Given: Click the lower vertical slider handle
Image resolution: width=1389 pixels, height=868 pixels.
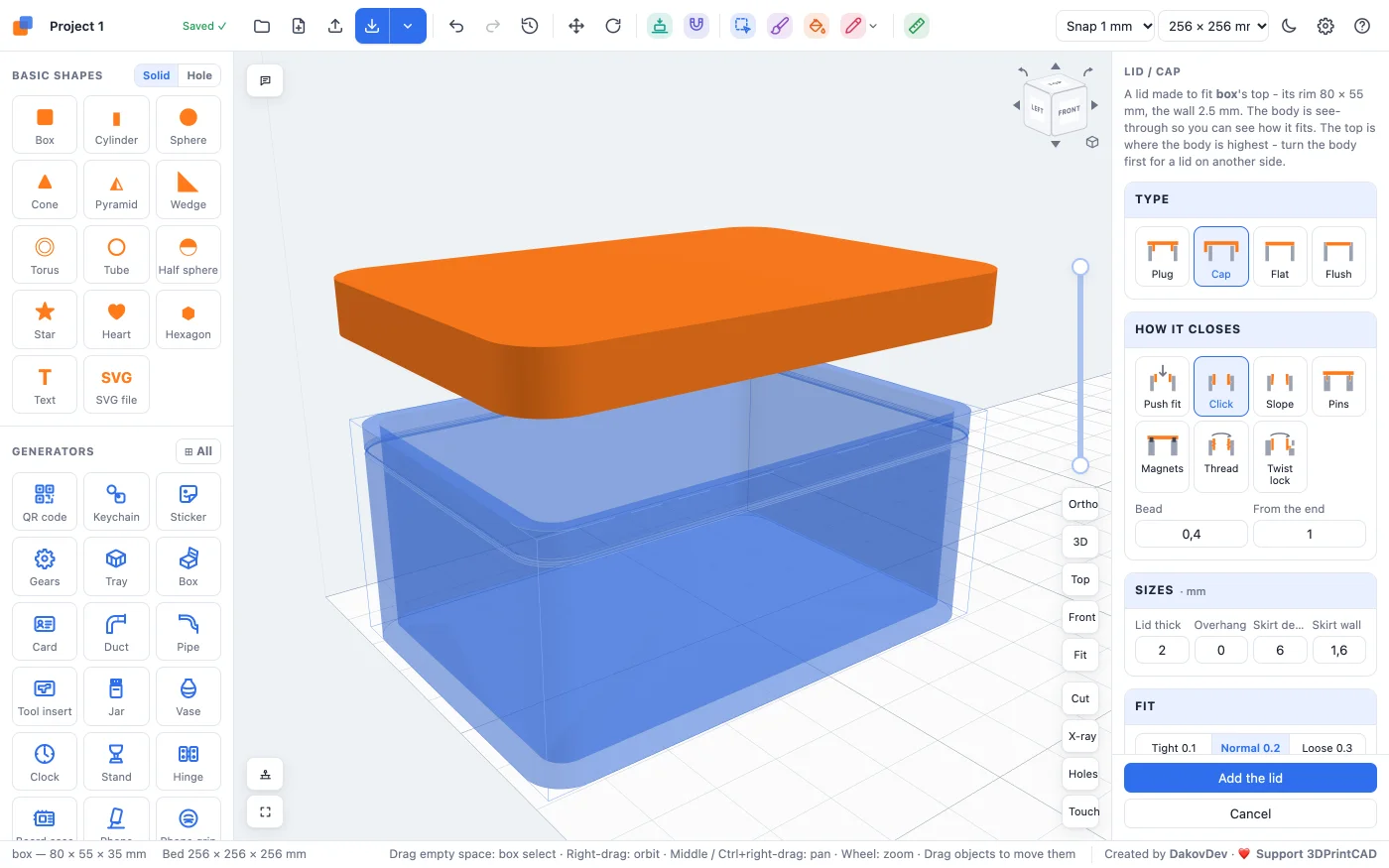Looking at the screenshot, I should tap(1080, 465).
